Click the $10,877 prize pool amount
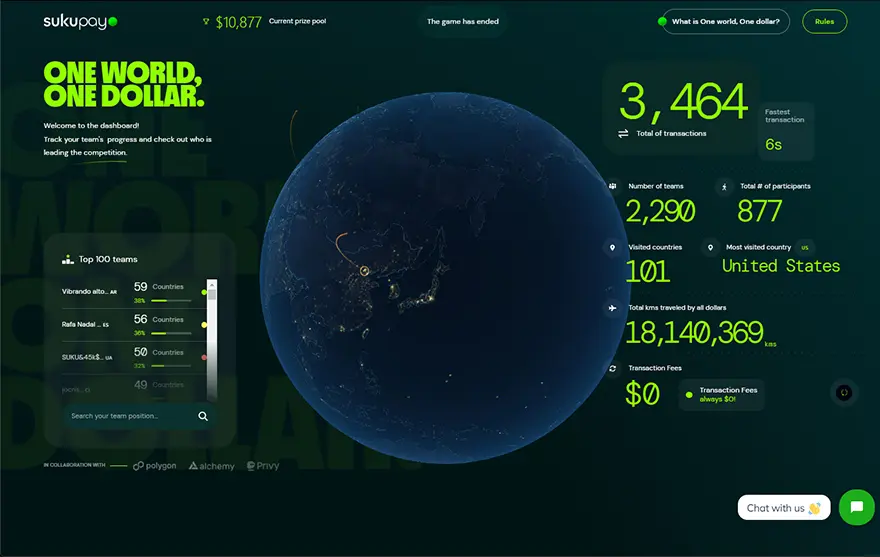This screenshot has width=880, height=557. [239, 22]
